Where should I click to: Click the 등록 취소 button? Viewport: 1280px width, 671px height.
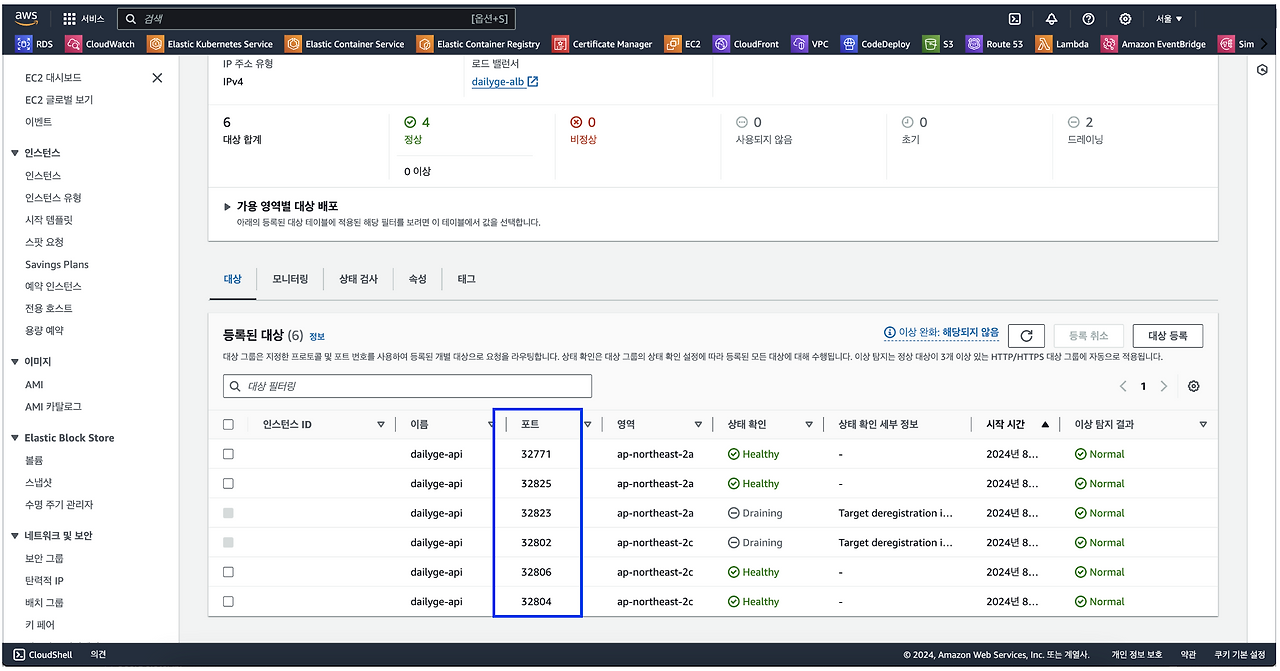point(1089,336)
